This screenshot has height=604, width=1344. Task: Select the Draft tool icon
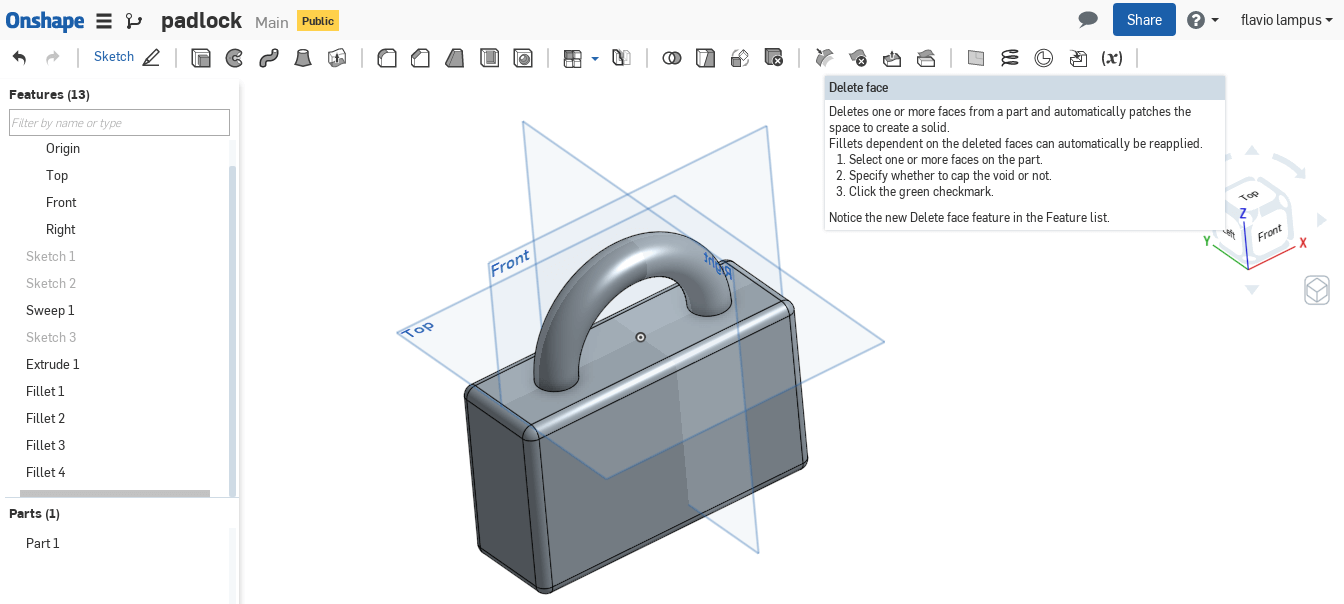(455, 58)
